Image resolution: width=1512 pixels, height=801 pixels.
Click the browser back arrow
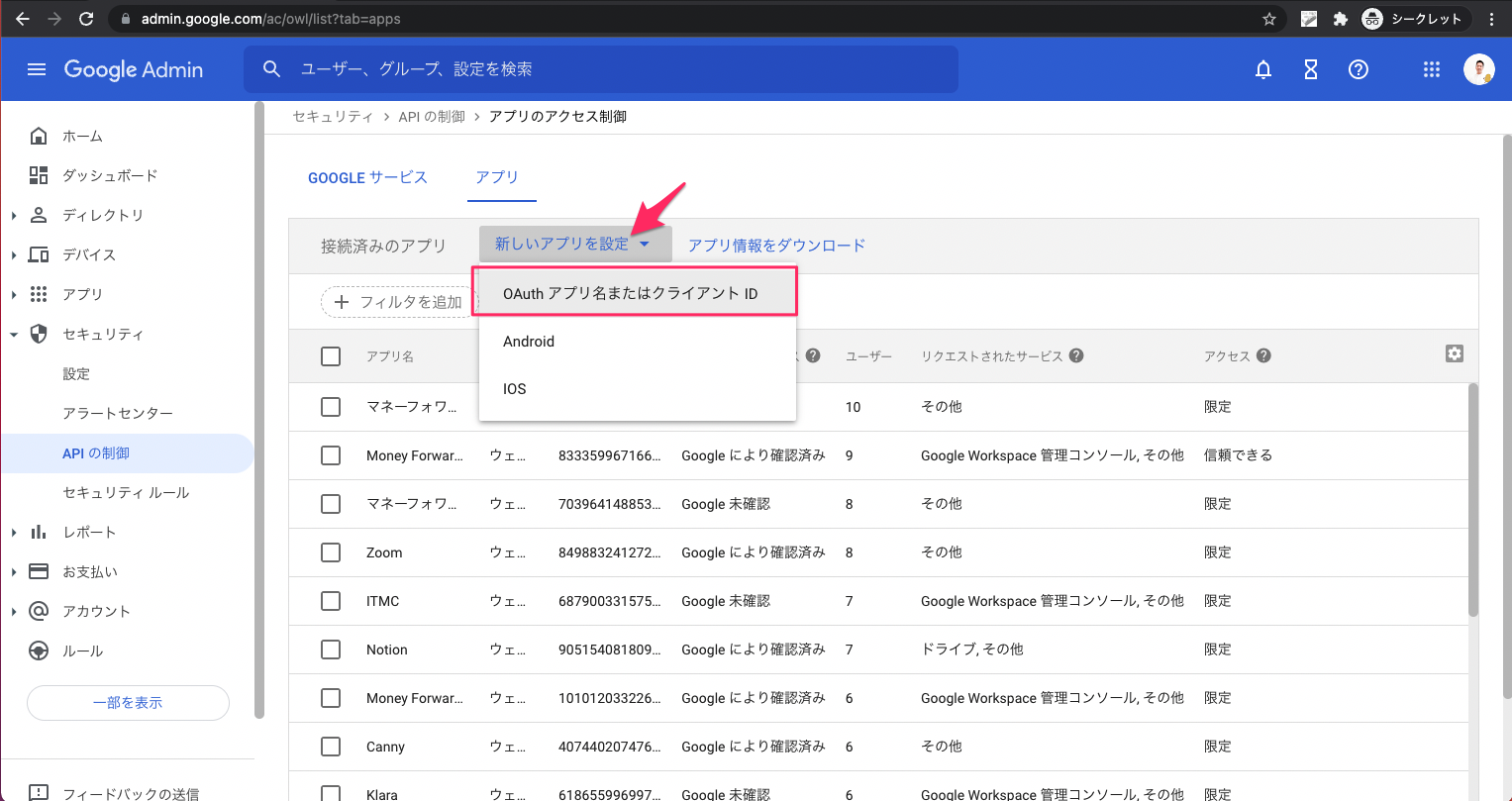click(x=23, y=18)
